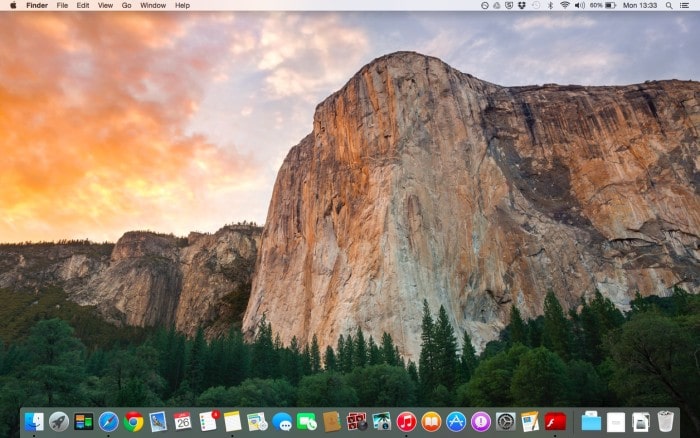This screenshot has height=438, width=700.
Task: Open iBooks orange book icon
Action: [x=431, y=421]
